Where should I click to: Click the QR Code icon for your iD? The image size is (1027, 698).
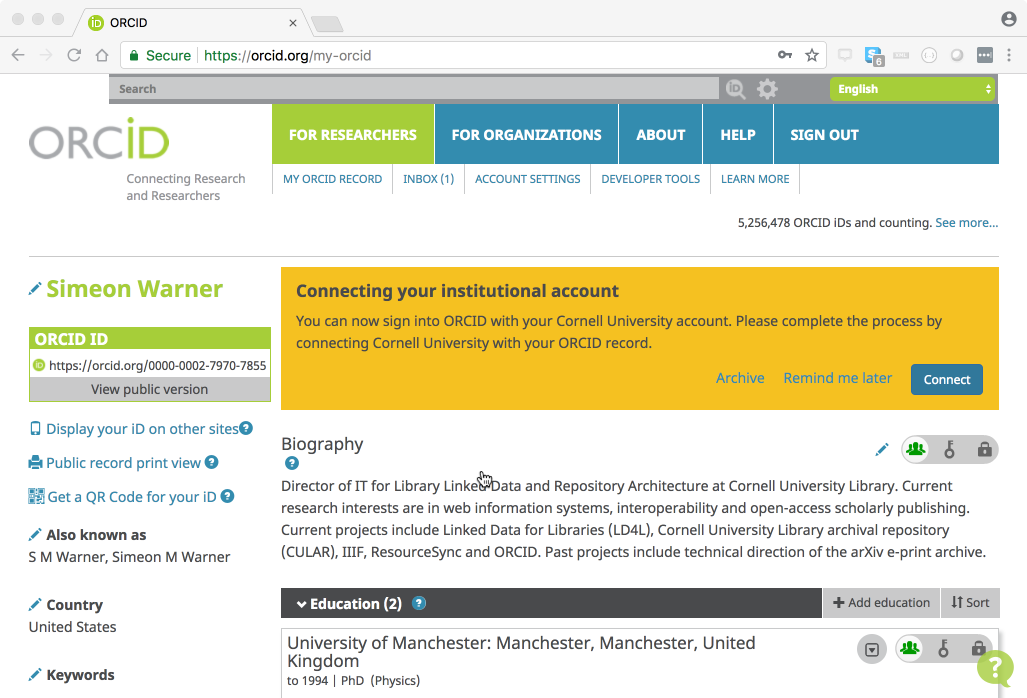coord(36,496)
